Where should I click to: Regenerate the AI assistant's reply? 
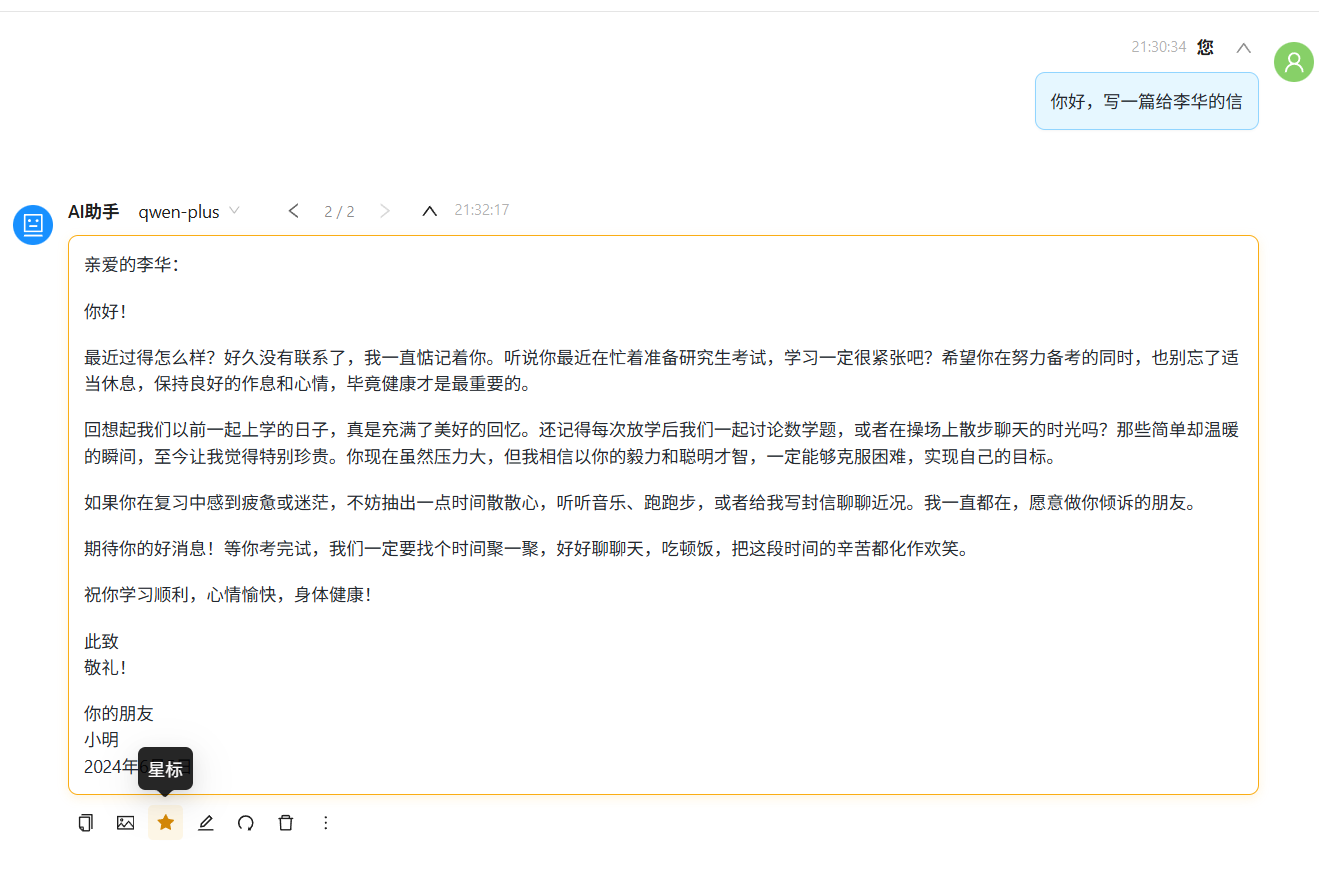tap(246, 822)
